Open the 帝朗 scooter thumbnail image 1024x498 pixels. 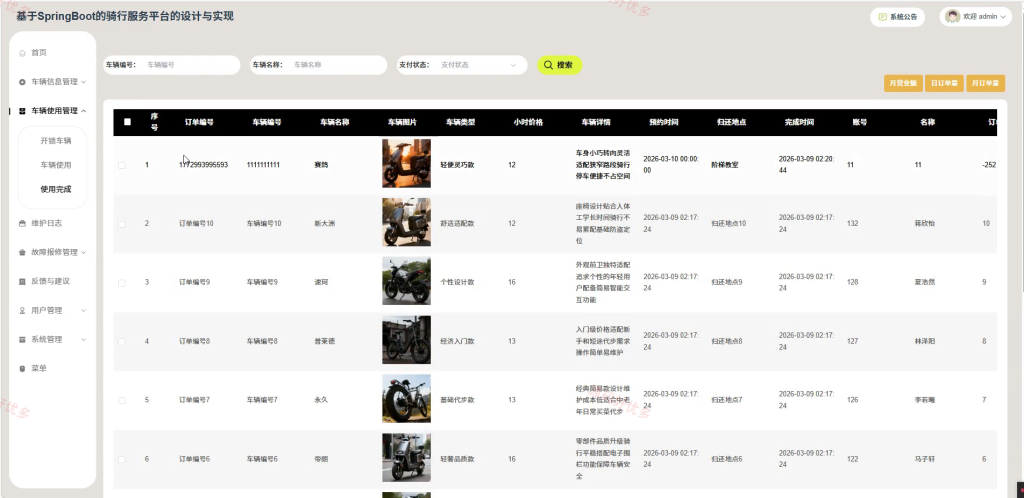click(406, 458)
